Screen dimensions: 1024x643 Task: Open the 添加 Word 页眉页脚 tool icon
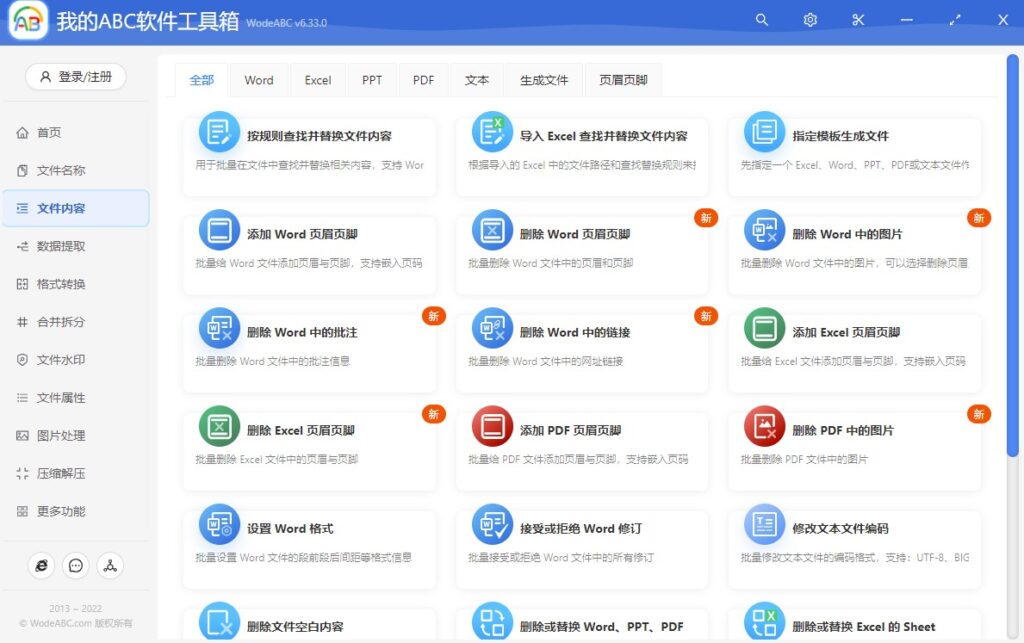pyautogui.click(x=219, y=231)
